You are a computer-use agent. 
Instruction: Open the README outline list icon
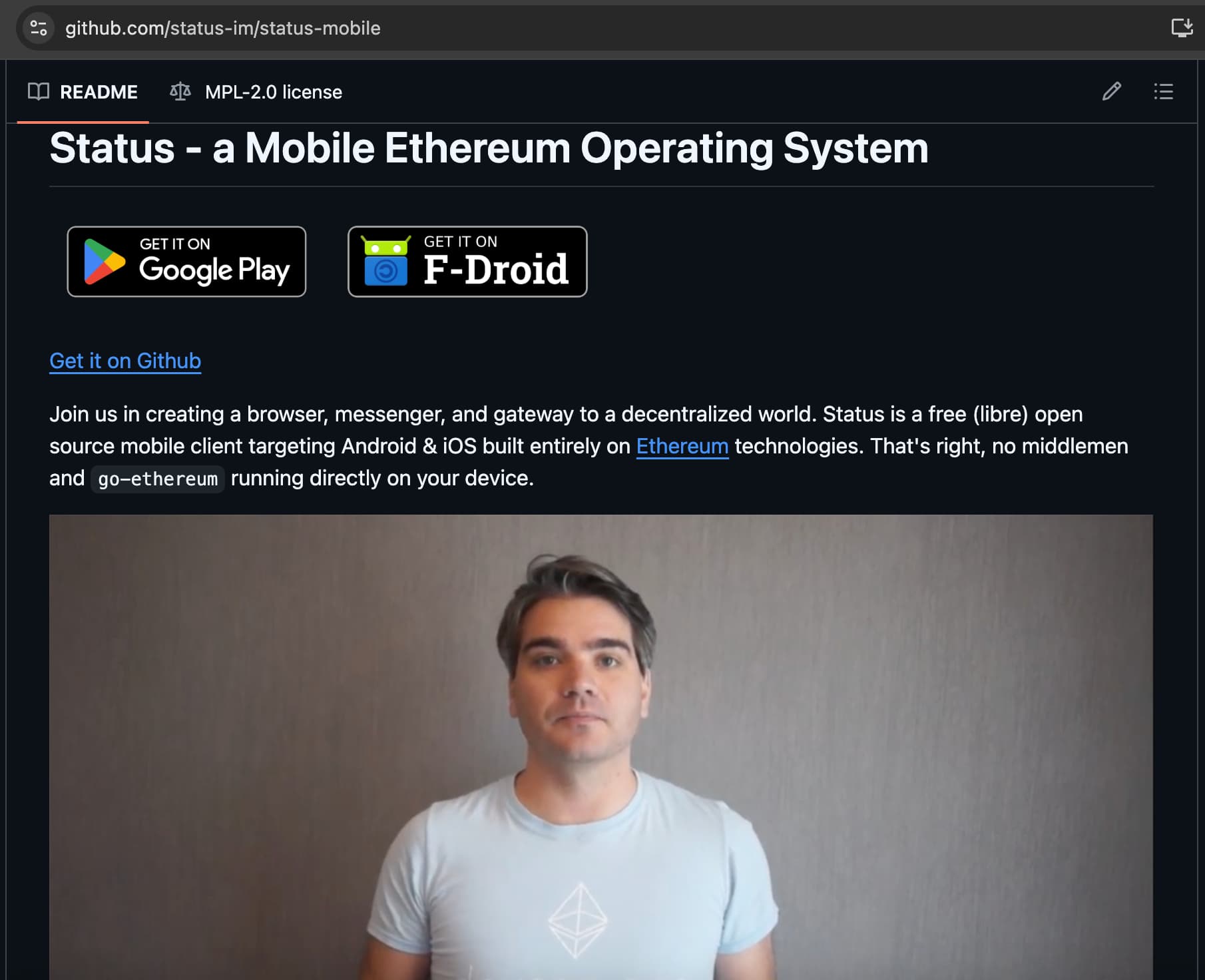[1163, 91]
